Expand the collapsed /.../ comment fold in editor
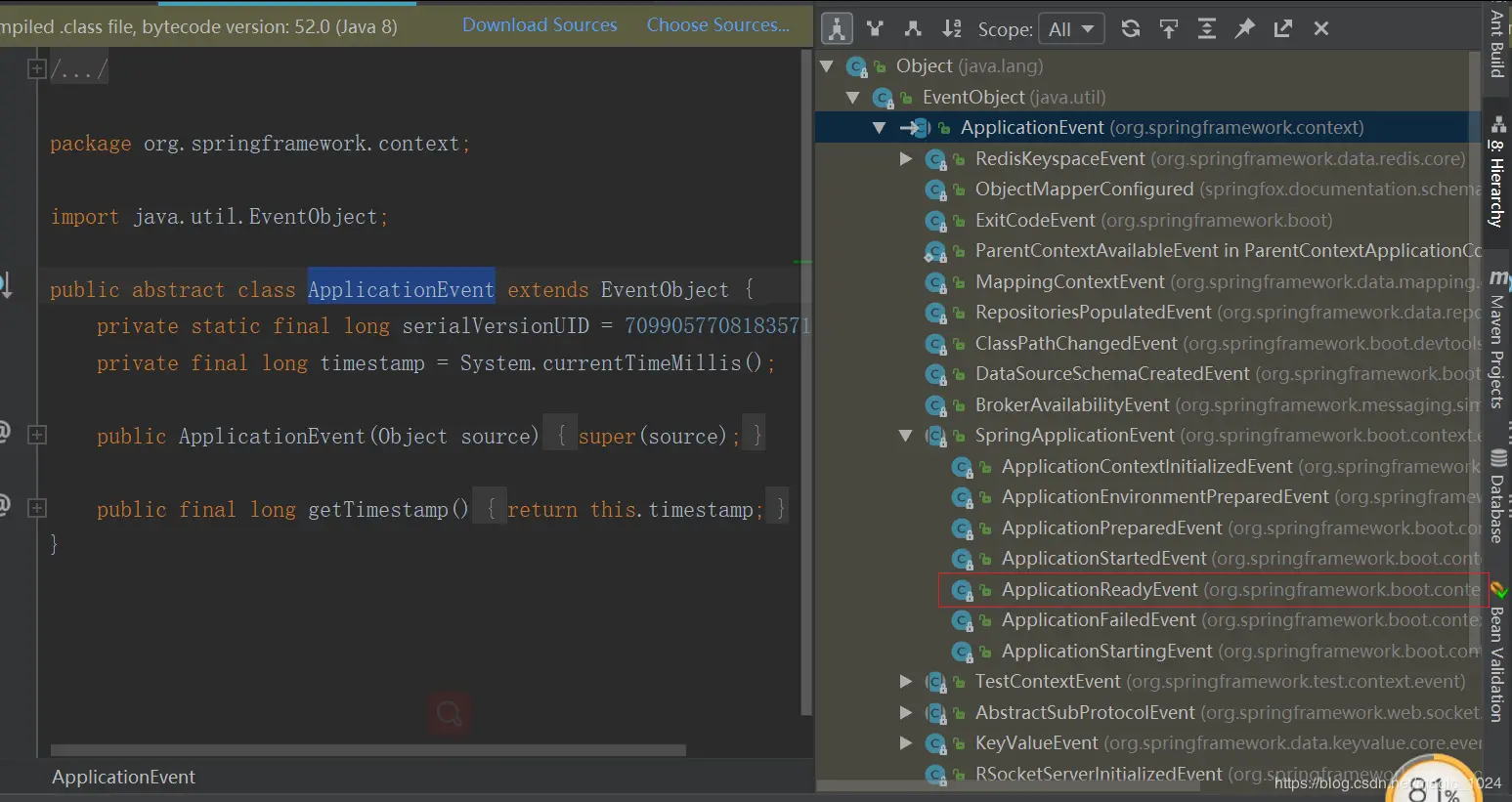The height and width of the screenshot is (802, 1512). (37, 69)
